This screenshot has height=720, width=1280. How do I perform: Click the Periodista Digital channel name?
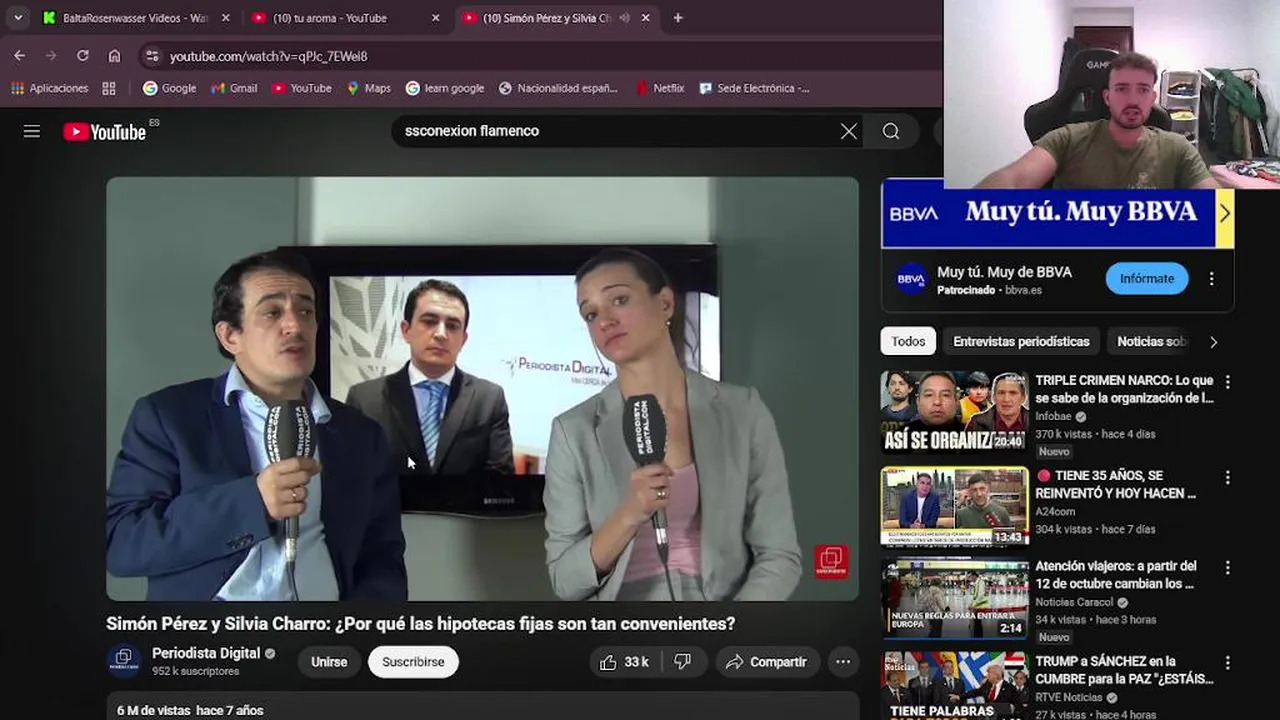point(206,653)
